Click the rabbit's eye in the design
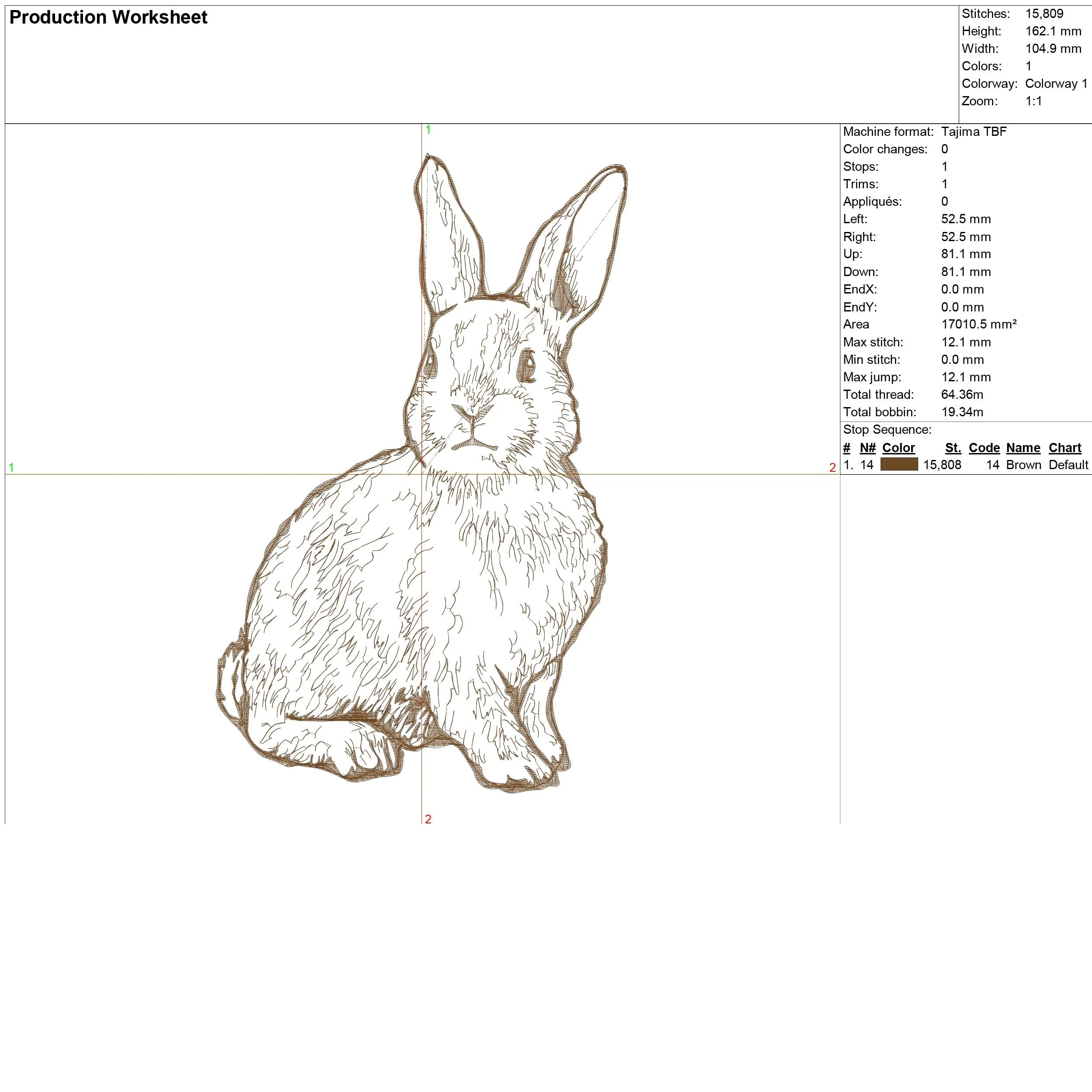This screenshot has height=1092, width=1092. pos(529,365)
